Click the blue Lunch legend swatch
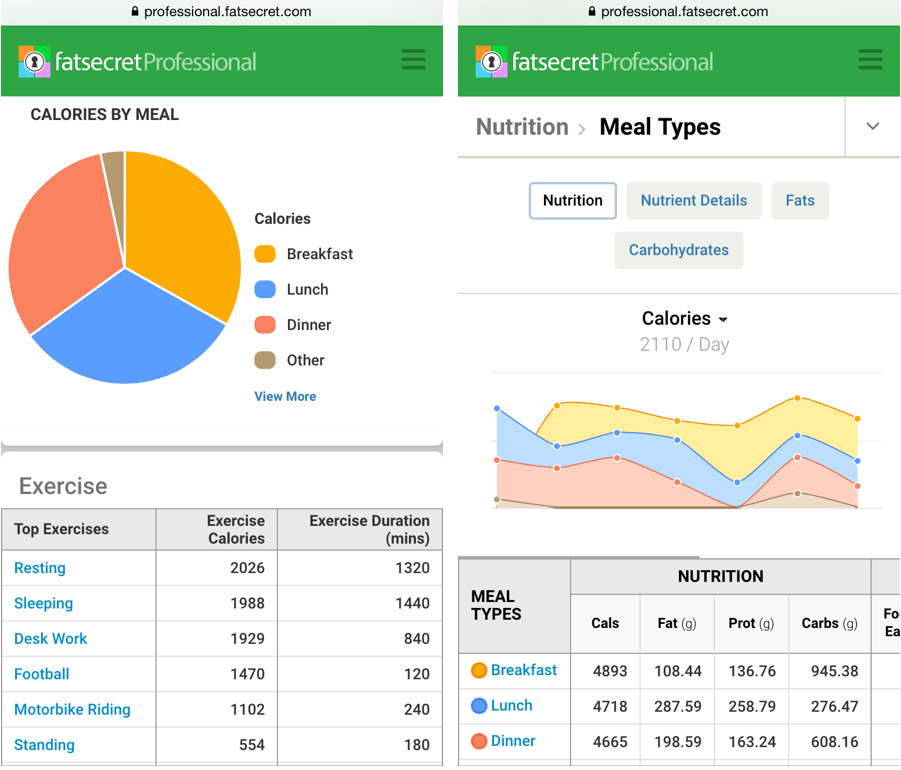Viewport: 901px width, 770px height. [265, 290]
